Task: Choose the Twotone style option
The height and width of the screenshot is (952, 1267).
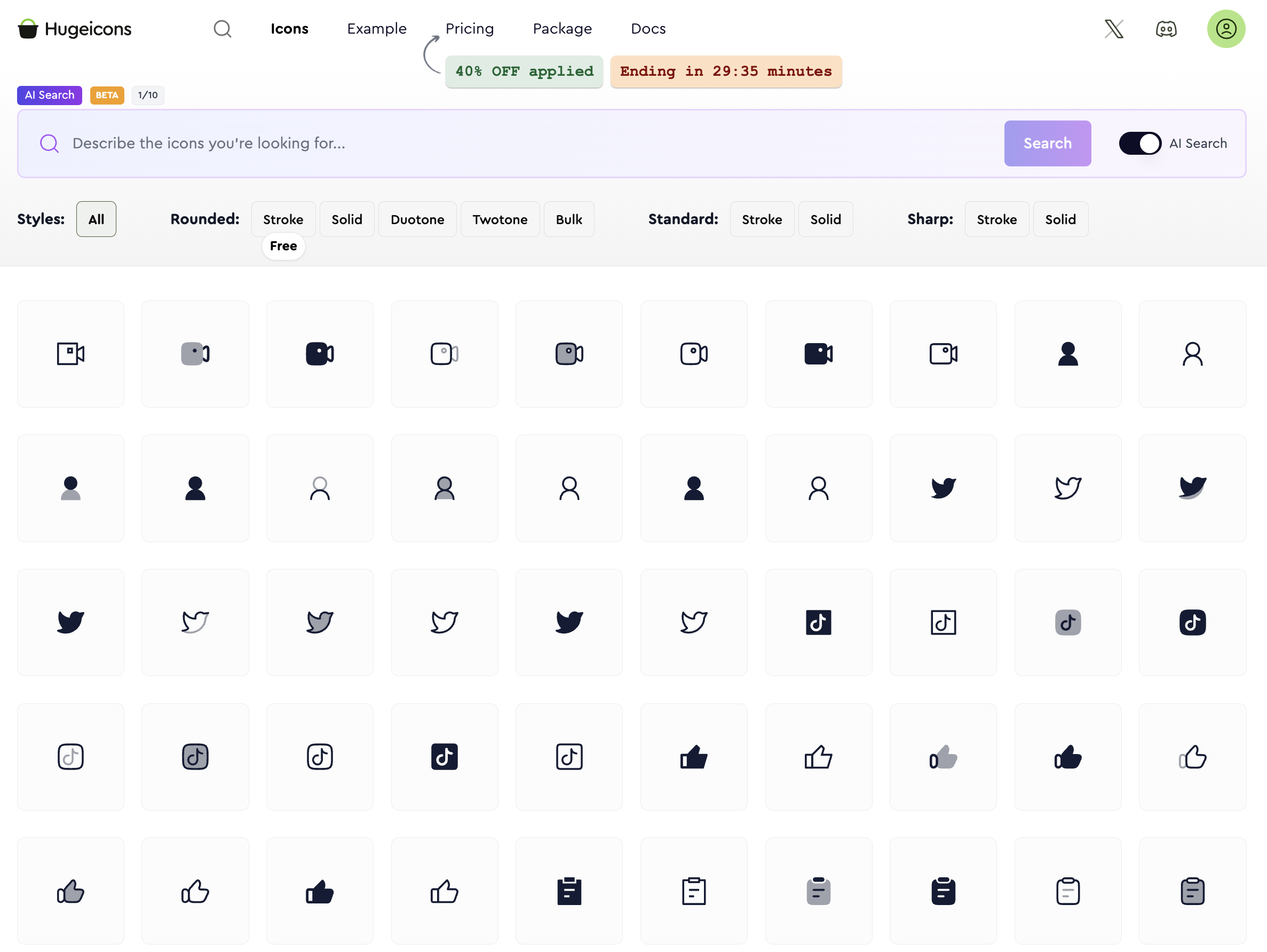Action: [x=500, y=219]
